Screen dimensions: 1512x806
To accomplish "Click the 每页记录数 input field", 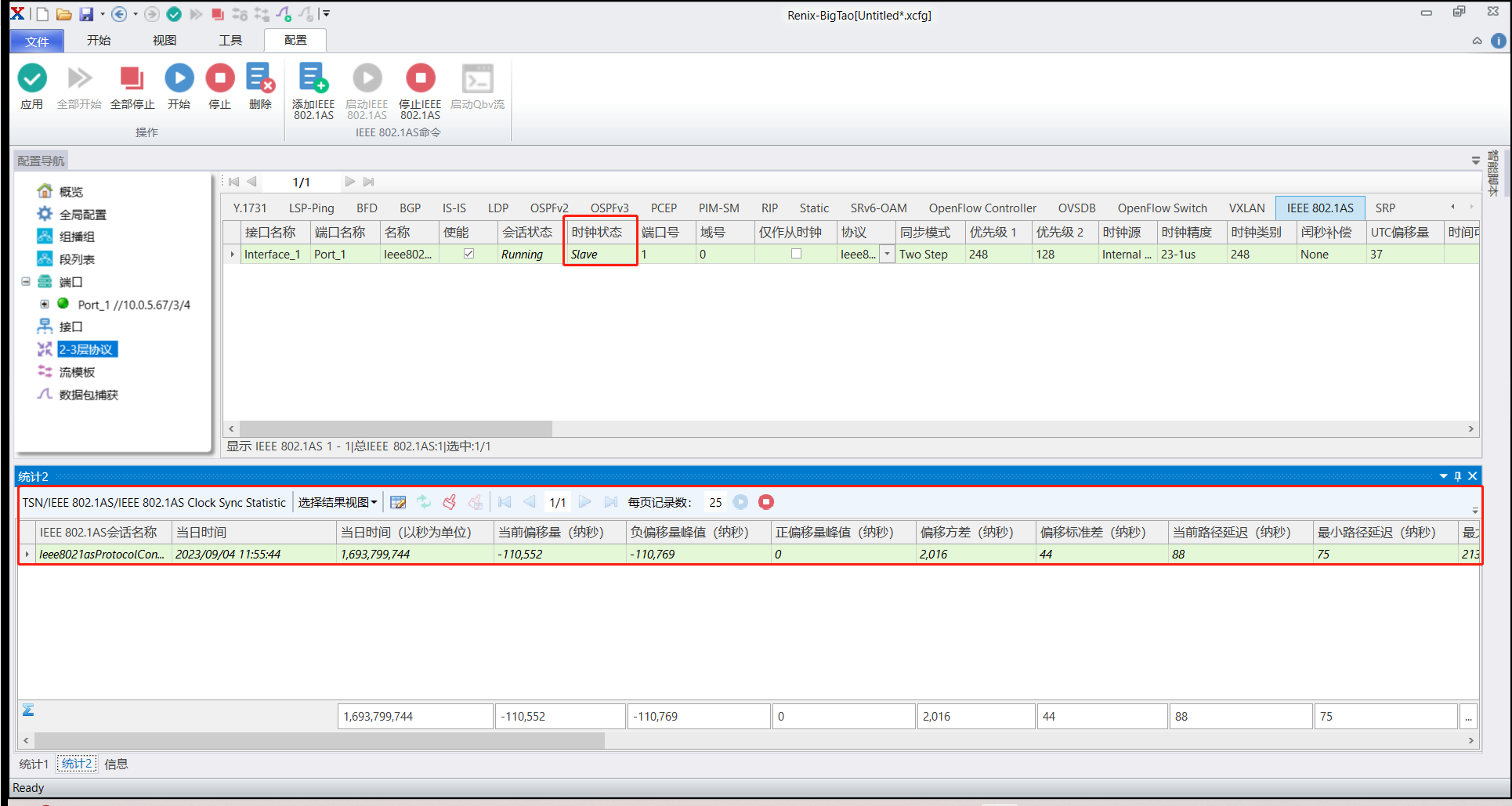I will click(715, 502).
